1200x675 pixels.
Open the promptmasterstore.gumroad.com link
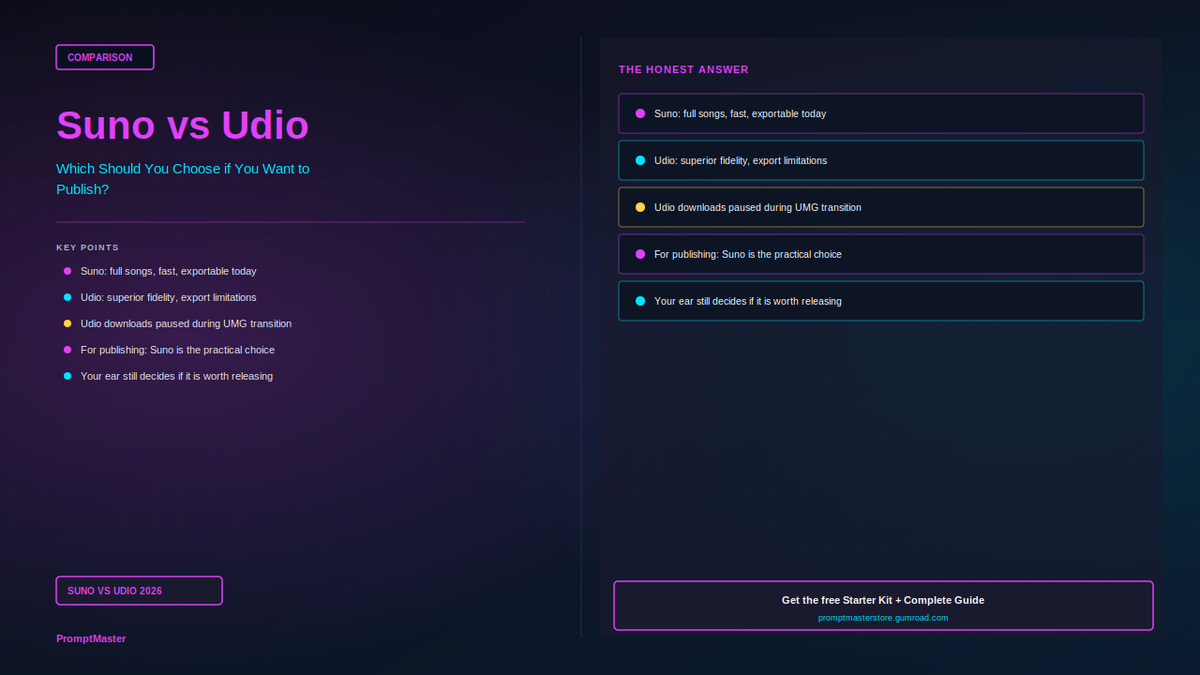point(883,618)
